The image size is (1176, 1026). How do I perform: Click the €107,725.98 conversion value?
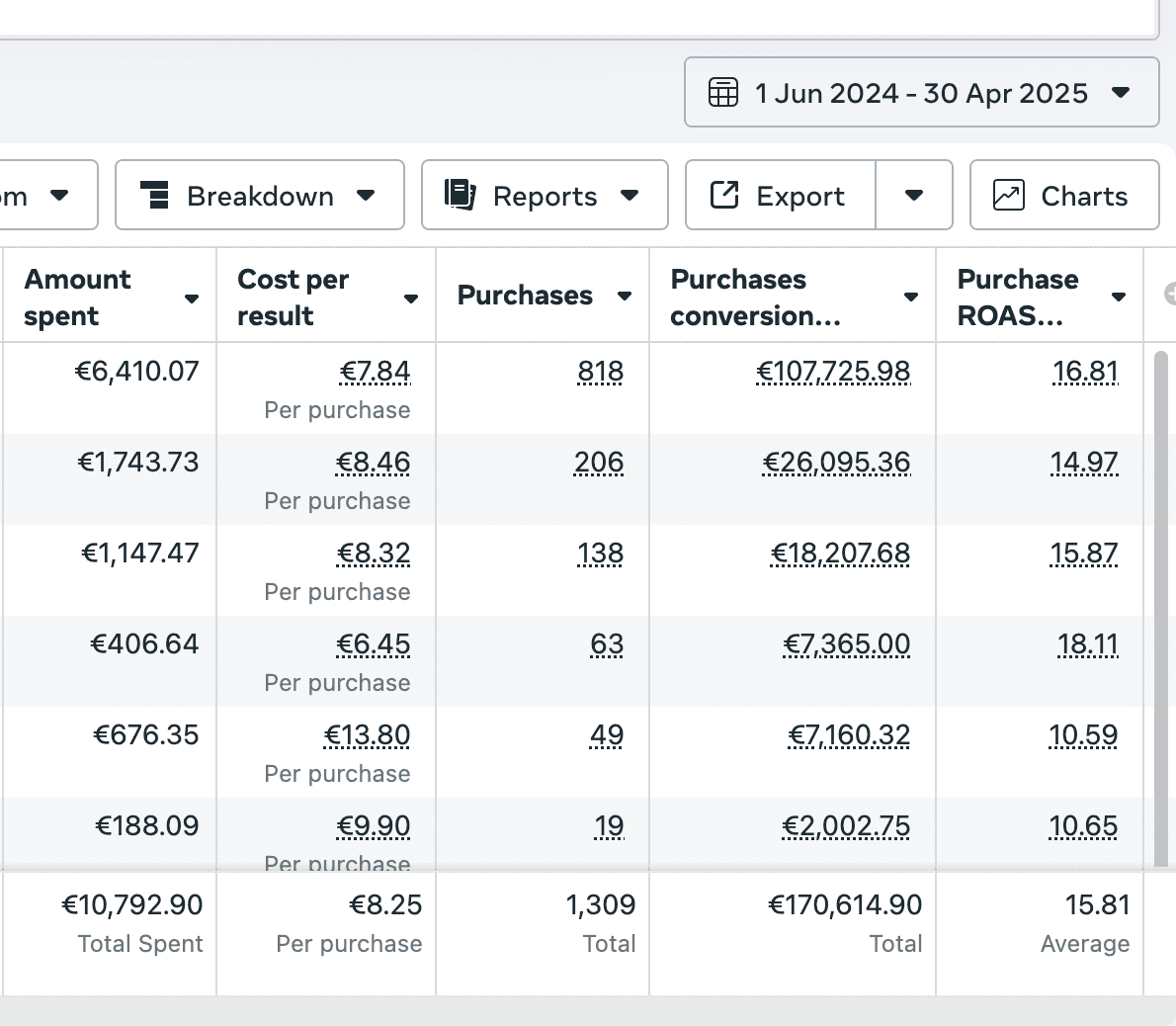[833, 372]
